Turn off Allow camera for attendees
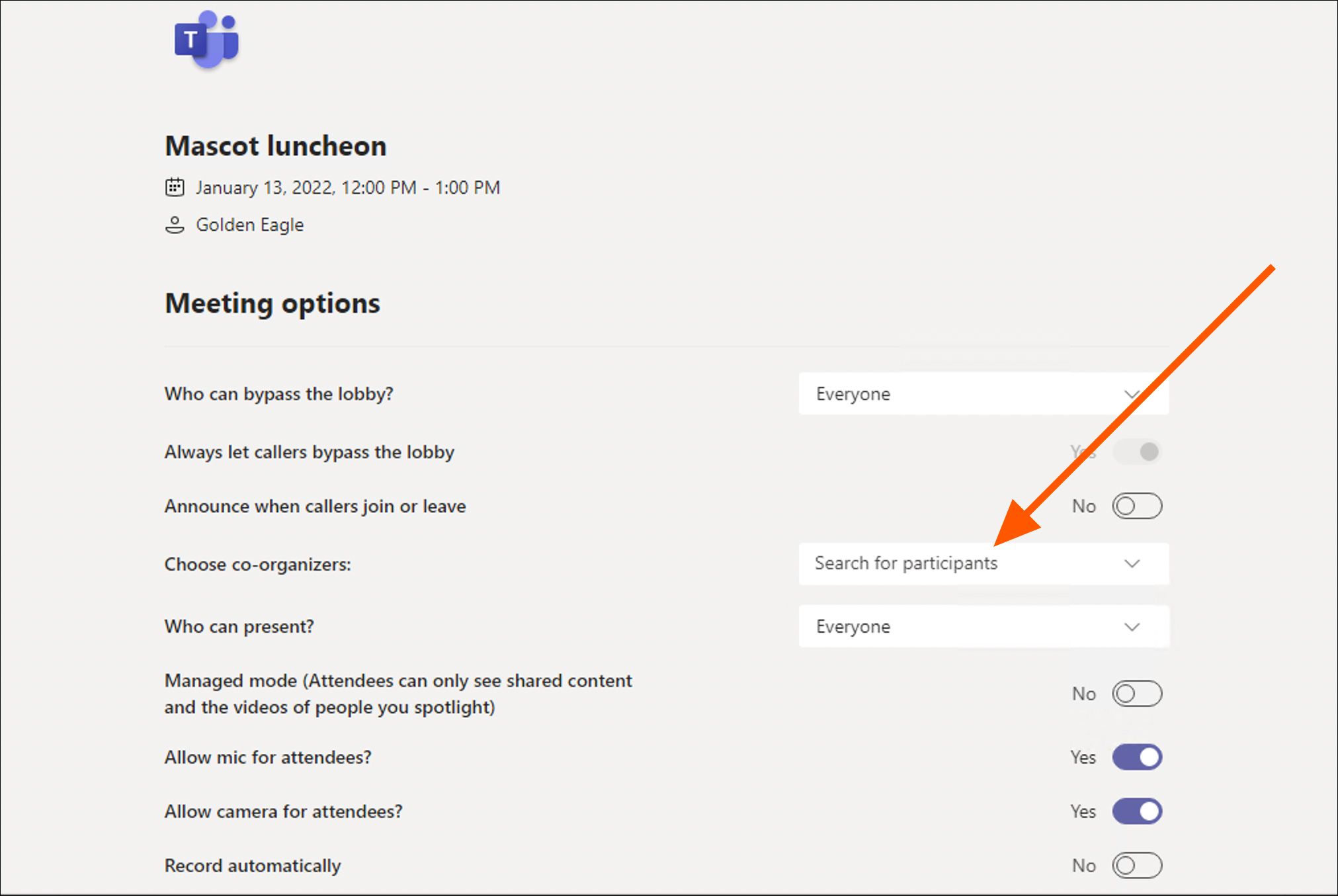 pyautogui.click(x=1137, y=811)
